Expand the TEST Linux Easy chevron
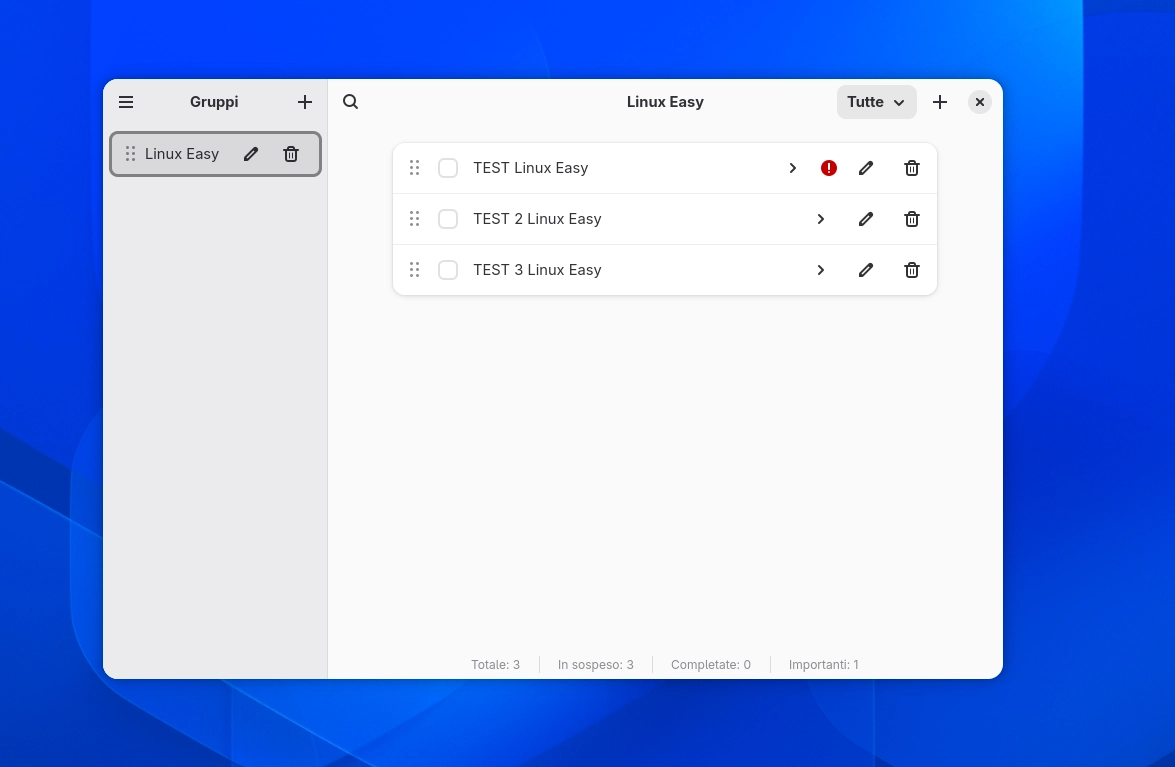The image size is (1175, 767). click(x=792, y=168)
